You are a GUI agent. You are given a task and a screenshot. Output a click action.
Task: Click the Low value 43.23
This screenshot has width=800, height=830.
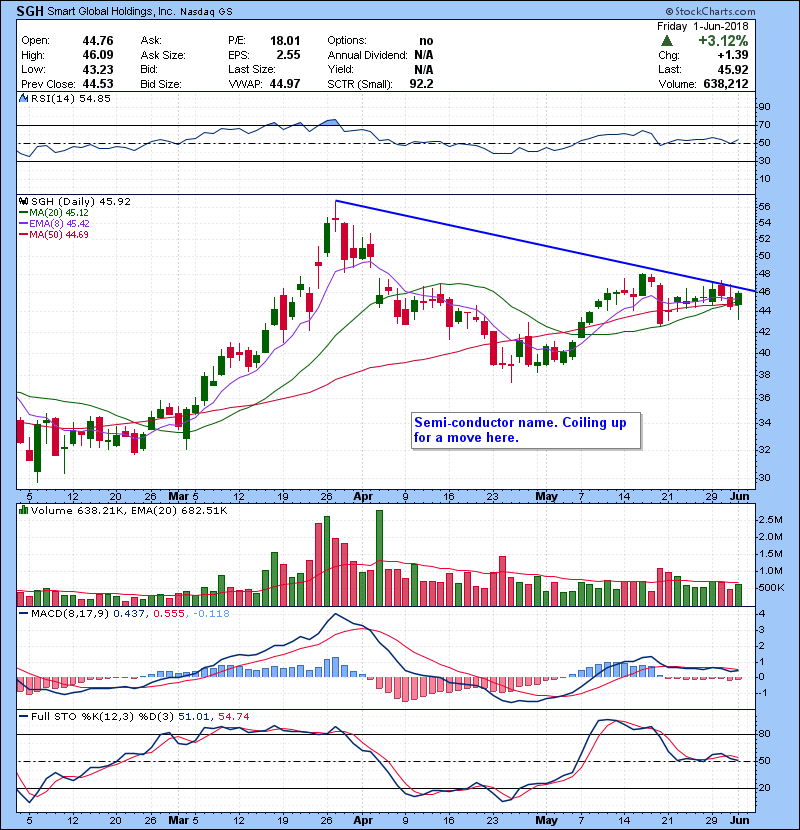click(x=98, y=69)
